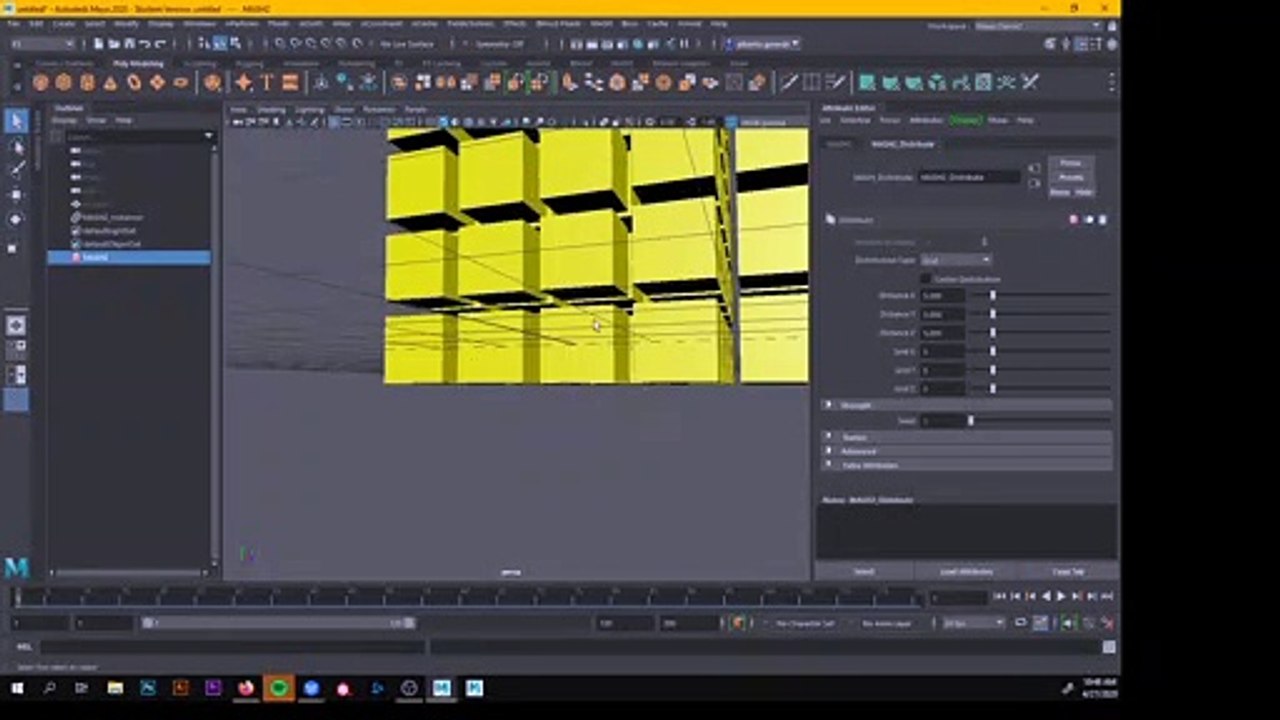Select the MASH_Distribute attribute tab

tap(903, 144)
